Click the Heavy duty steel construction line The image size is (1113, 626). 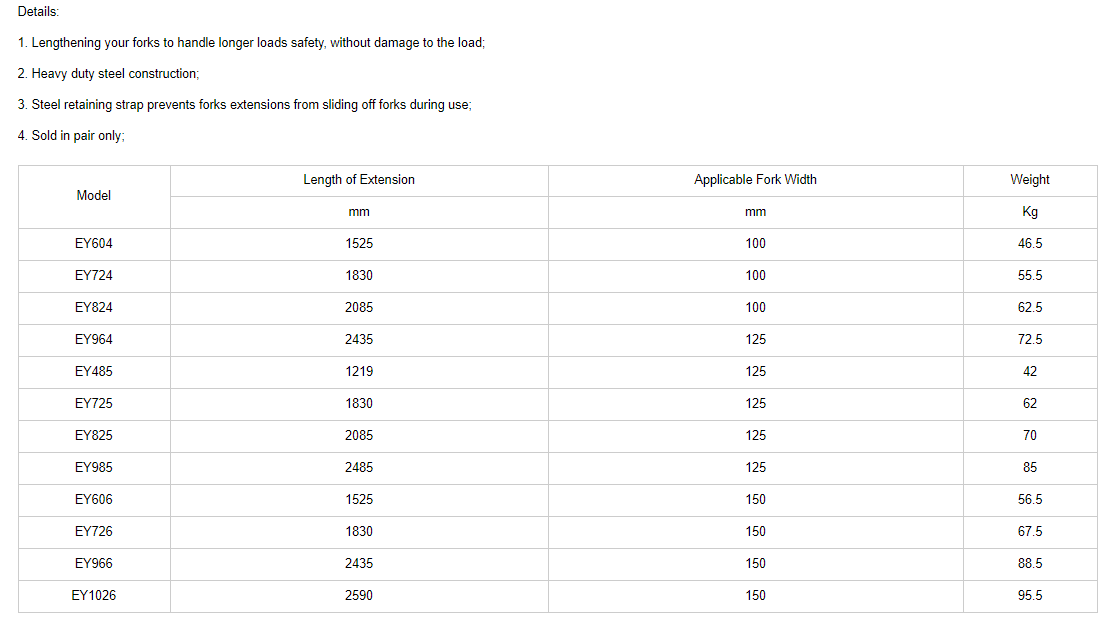tap(109, 74)
